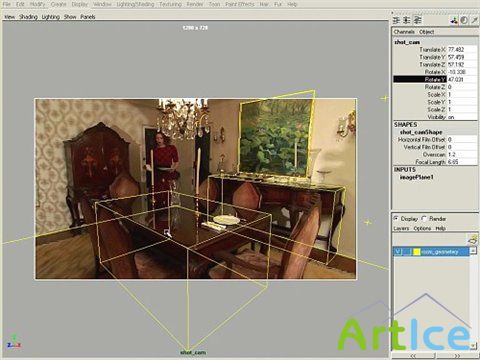Open the main Help menu
480x360 pixels.
coord(292,4)
